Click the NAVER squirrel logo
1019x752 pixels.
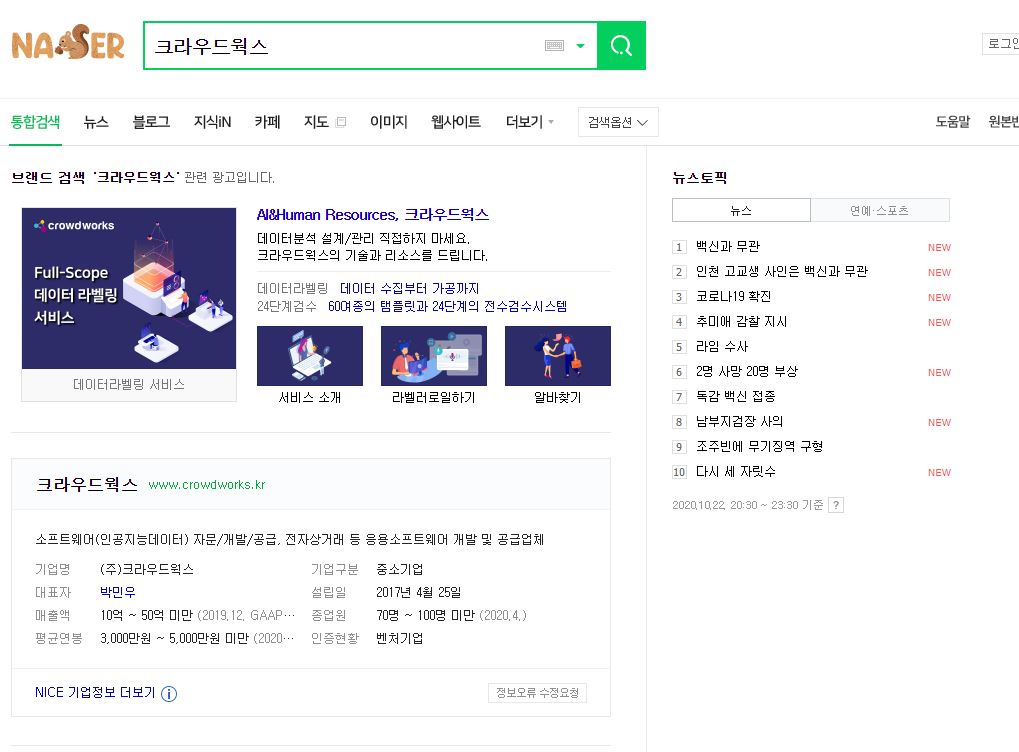68,44
